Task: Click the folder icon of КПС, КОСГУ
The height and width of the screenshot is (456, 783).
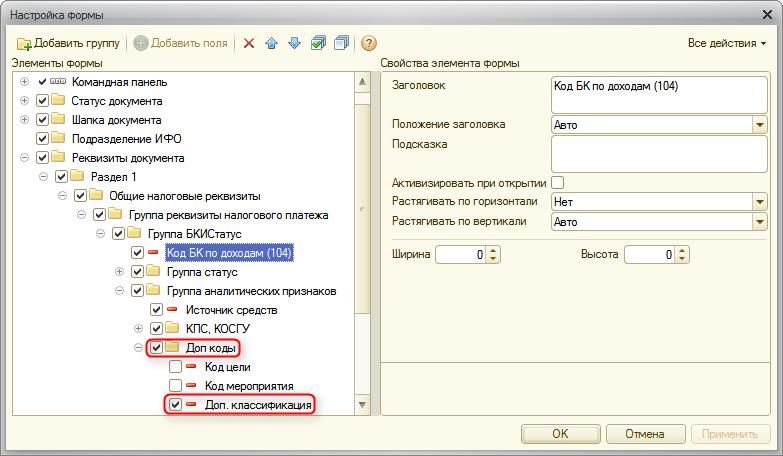Action: [x=172, y=328]
